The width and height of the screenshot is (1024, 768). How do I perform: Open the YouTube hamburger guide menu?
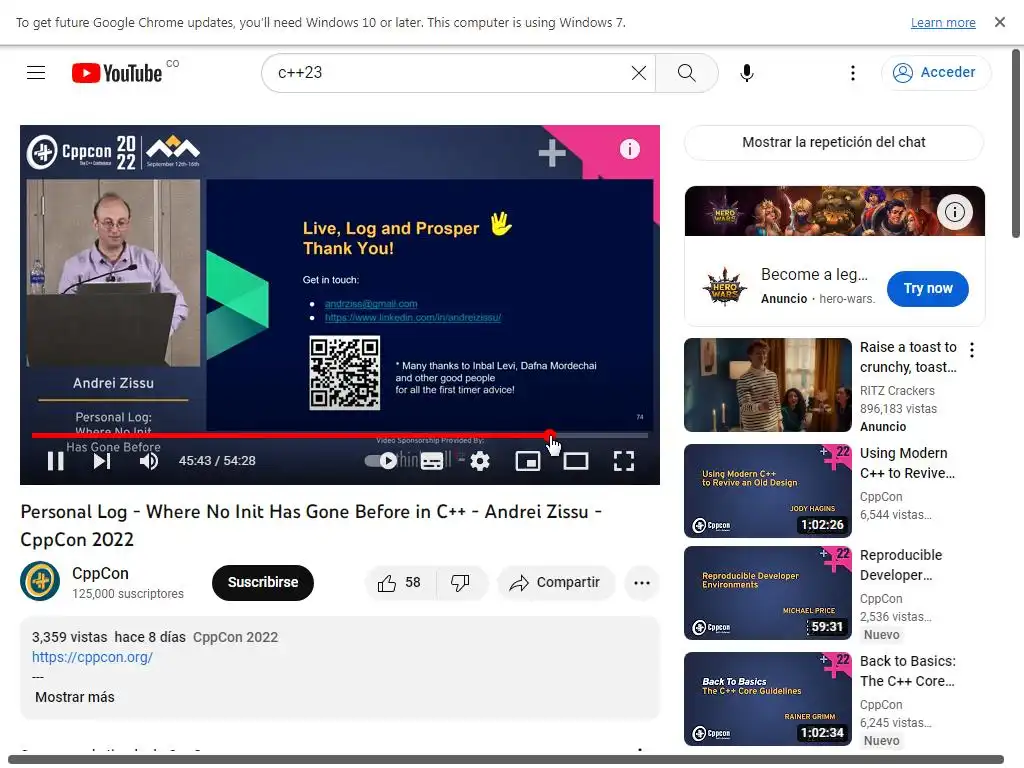point(36,72)
